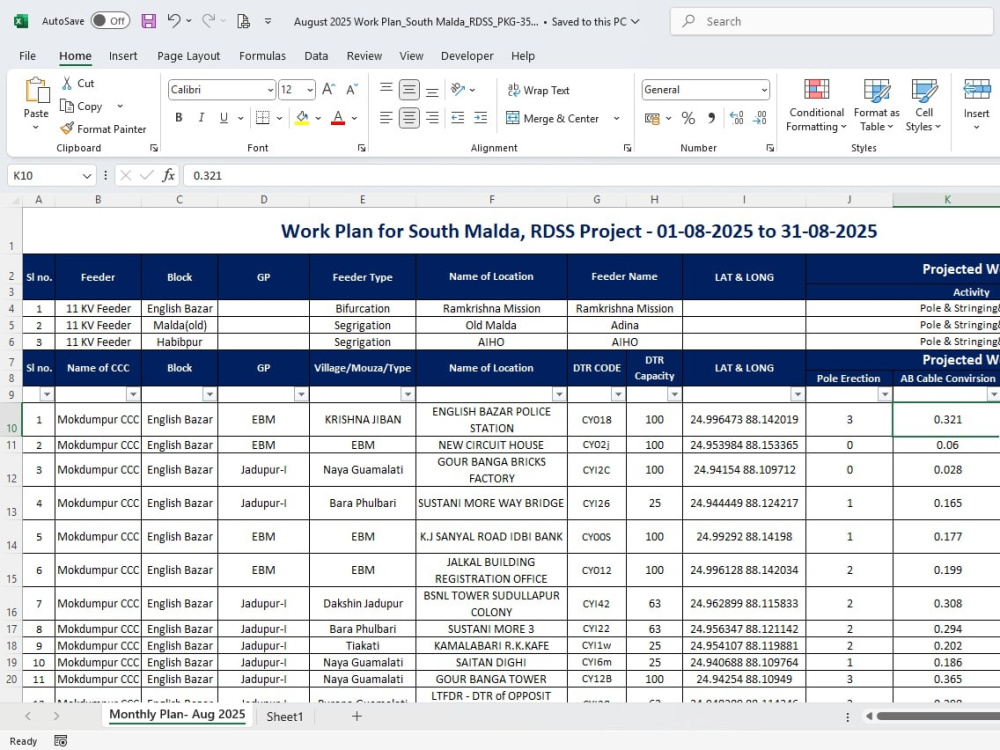1000x750 pixels.
Task: Switch to the Page Layout tab
Action: (x=189, y=55)
